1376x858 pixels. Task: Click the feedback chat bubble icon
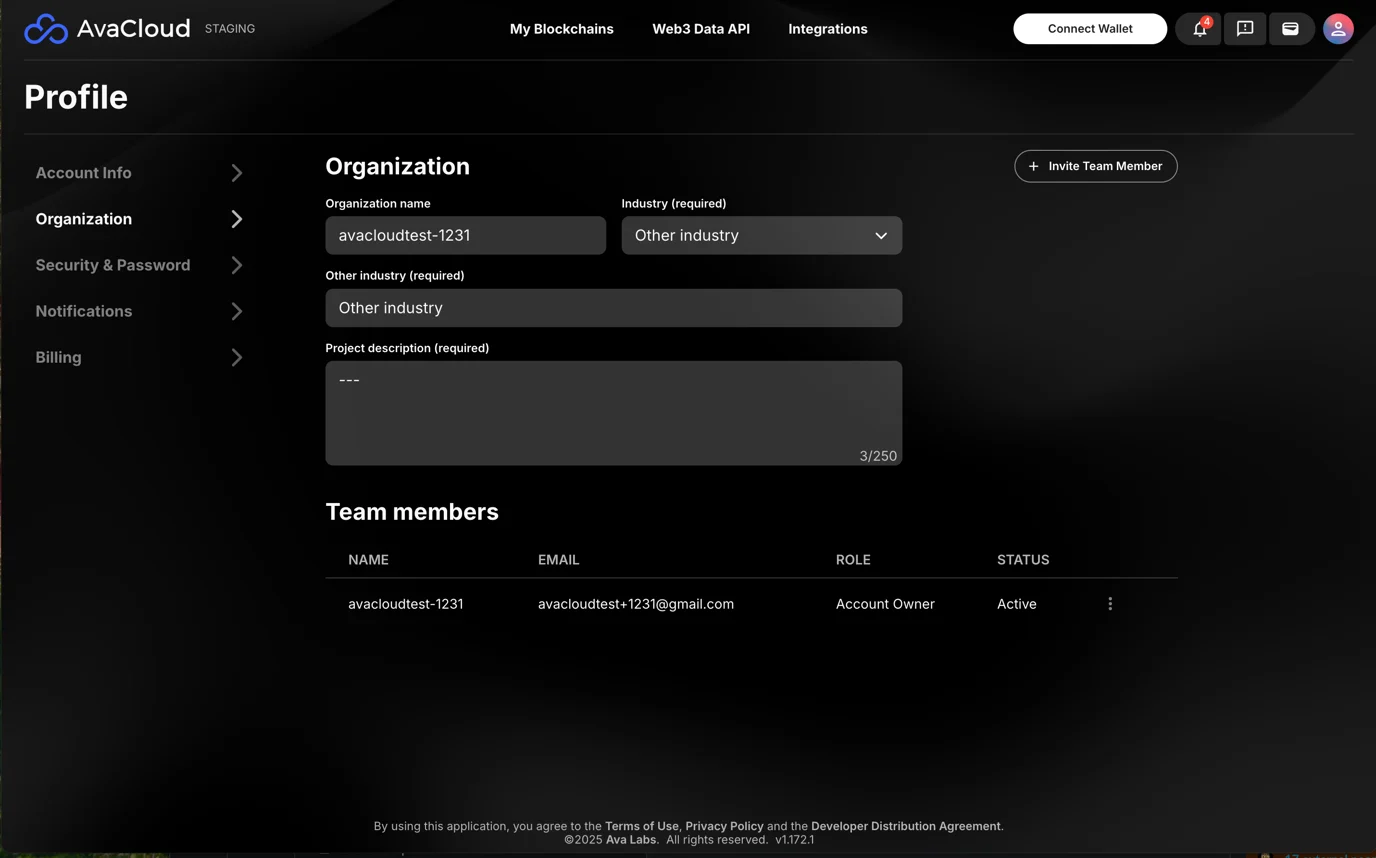coord(1244,29)
